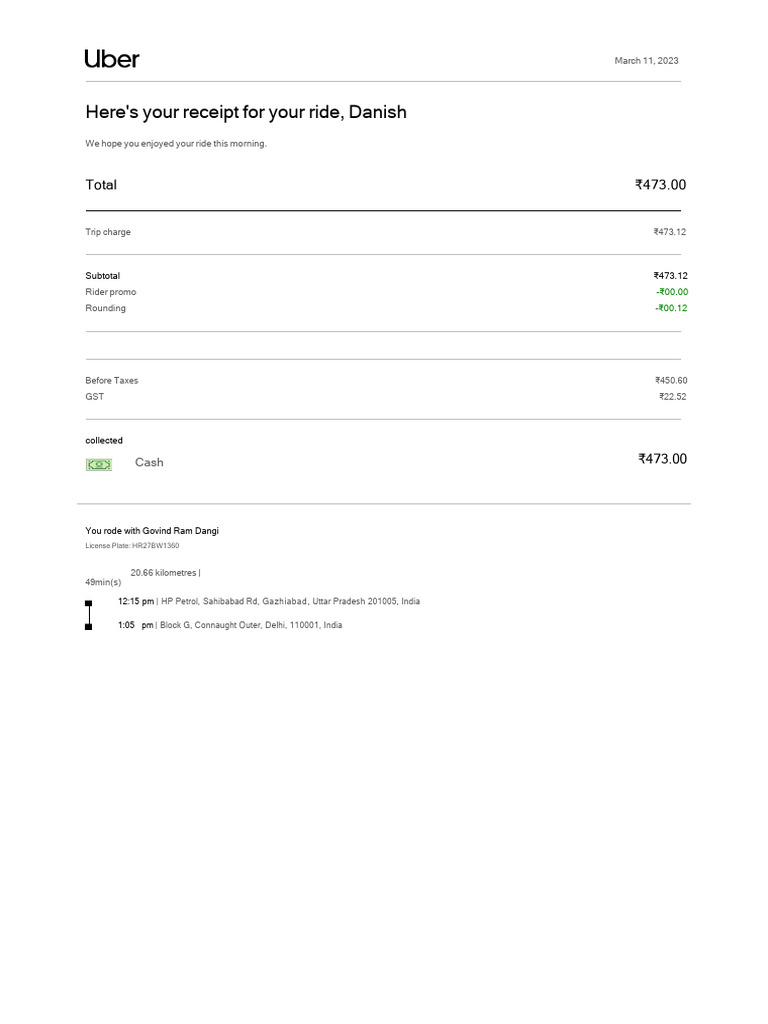Image resolution: width=768 pixels, height=1024 pixels.
Task: Click the receipt heading for Danish
Action: click(246, 112)
